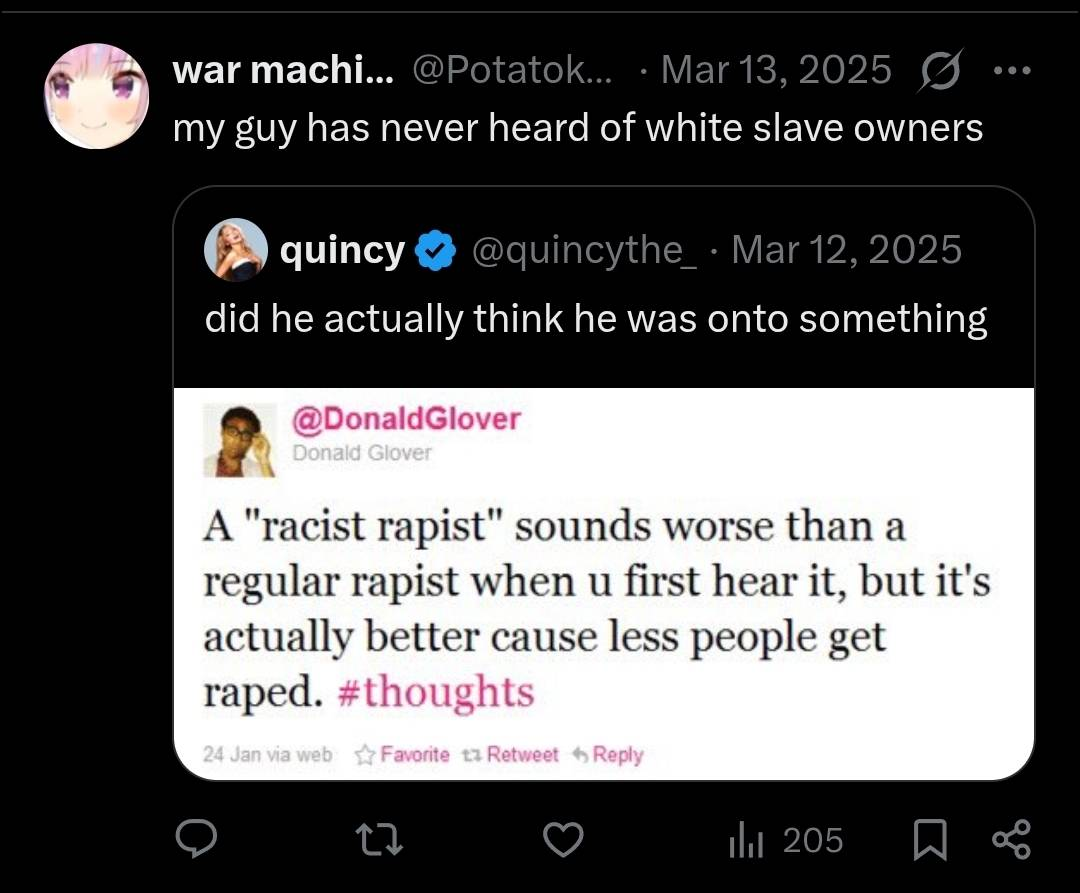Click quincy's blue verified badge
1080x893 pixels.
tap(436, 251)
